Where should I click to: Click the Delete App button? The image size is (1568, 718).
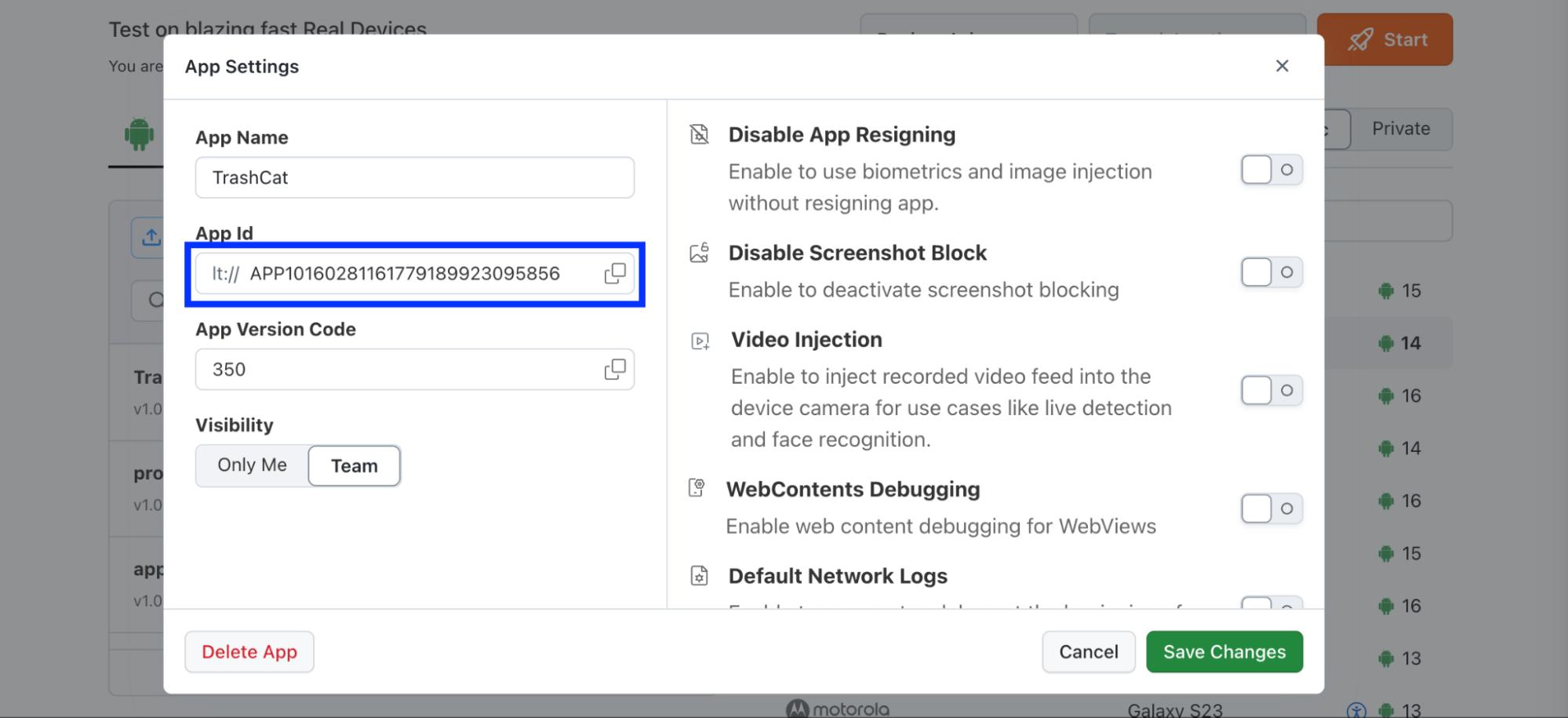coord(249,651)
